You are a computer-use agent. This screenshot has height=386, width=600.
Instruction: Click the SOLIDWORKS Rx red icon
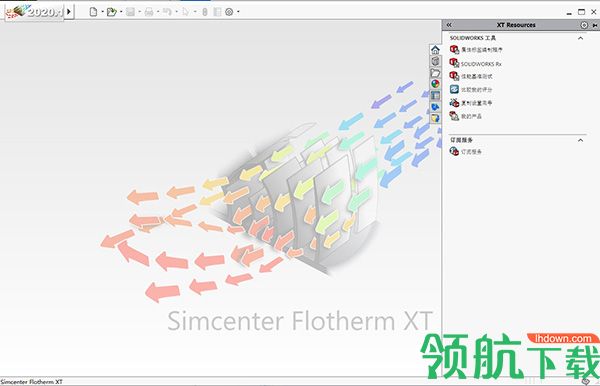click(x=454, y=63)
